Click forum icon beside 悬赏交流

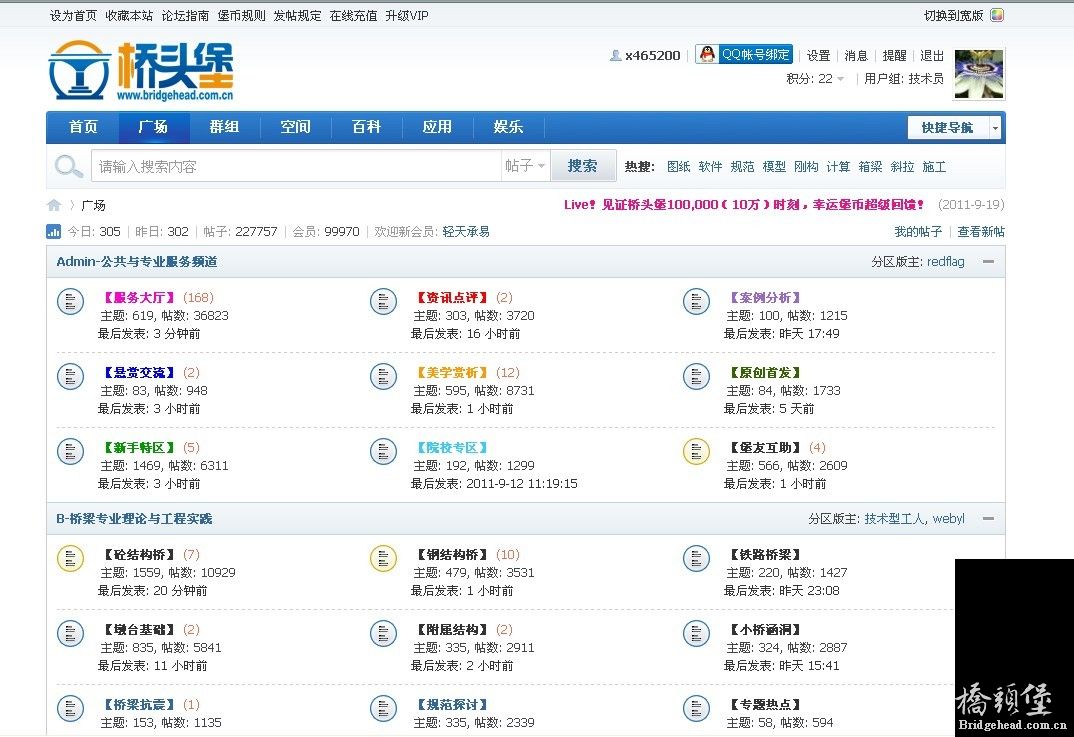(x=70, y=376)
